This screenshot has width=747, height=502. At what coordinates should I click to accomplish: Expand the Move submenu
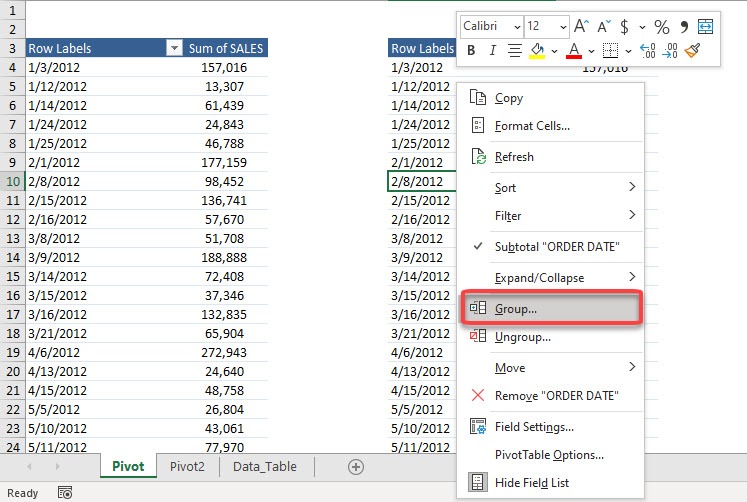point(550,368)
